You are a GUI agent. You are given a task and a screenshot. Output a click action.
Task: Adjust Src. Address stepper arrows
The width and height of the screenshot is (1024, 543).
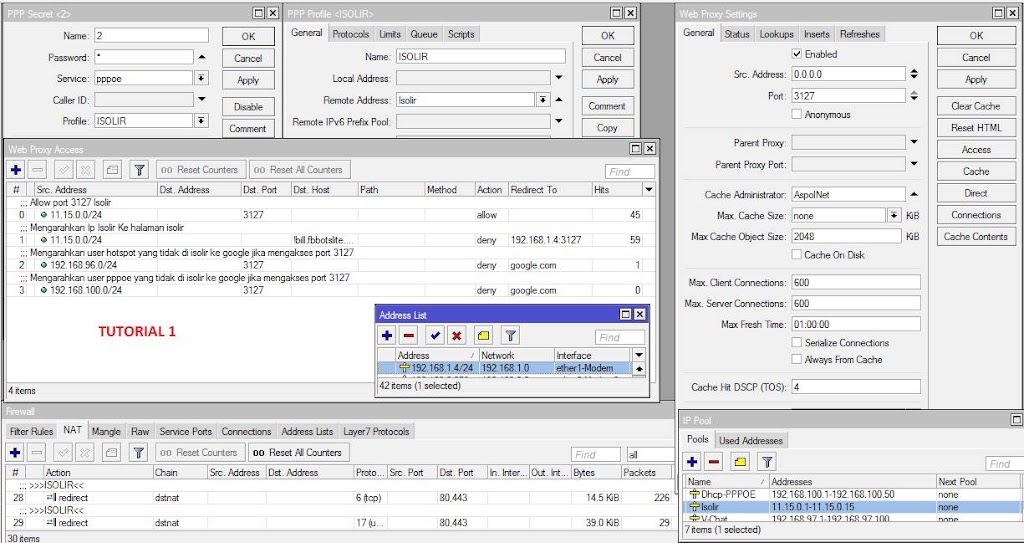(914, 74)
